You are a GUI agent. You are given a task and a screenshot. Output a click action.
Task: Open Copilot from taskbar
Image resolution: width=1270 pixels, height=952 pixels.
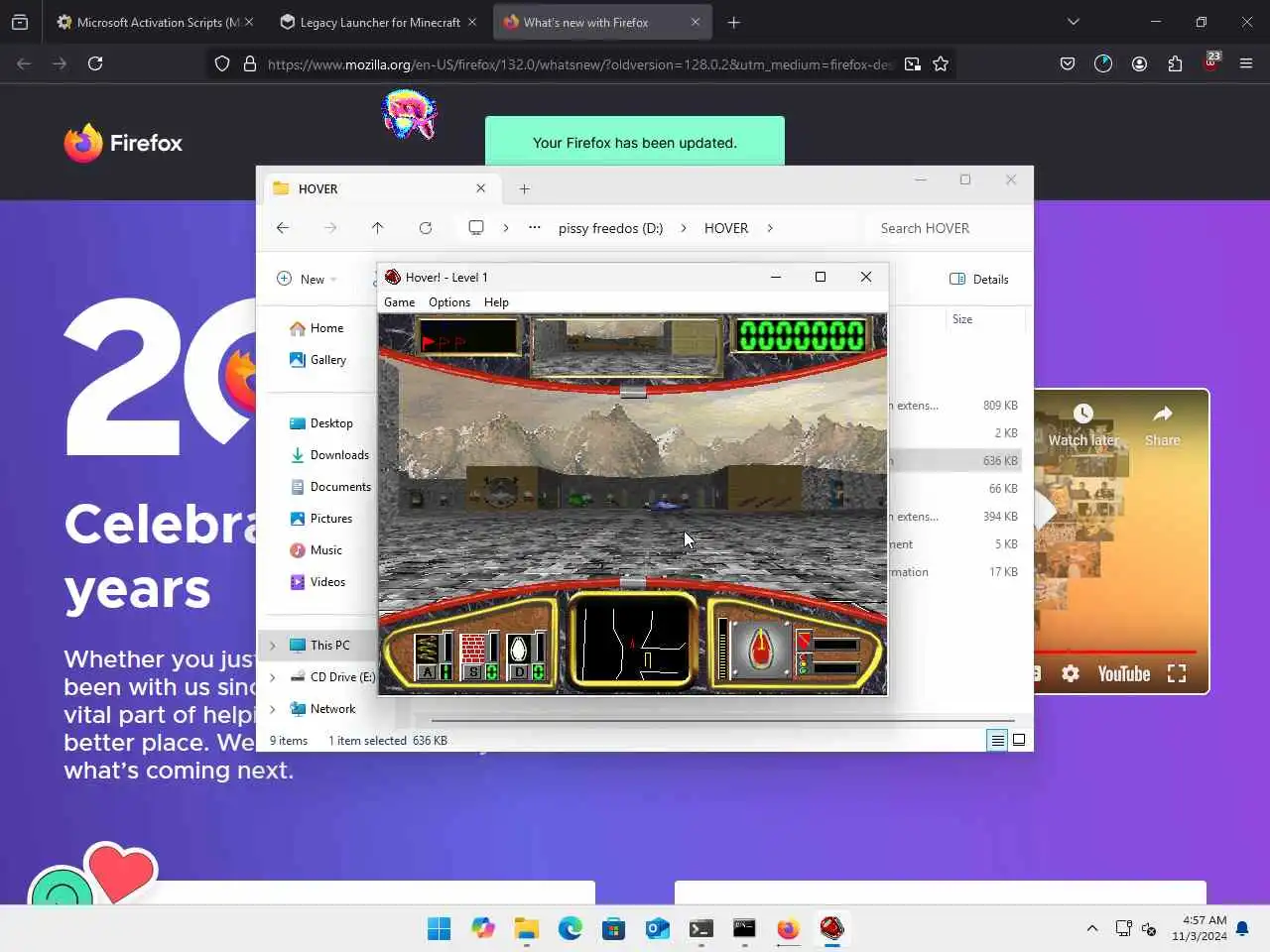(x=482, y=928)
